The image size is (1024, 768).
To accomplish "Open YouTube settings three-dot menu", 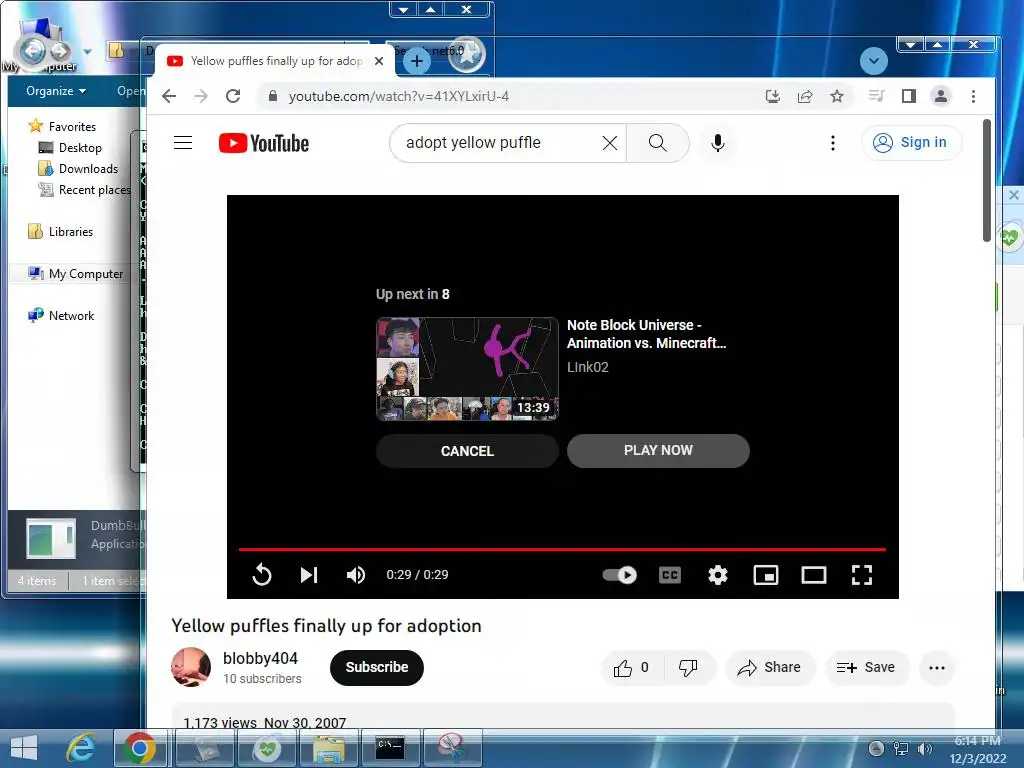I will click(833, 143).
